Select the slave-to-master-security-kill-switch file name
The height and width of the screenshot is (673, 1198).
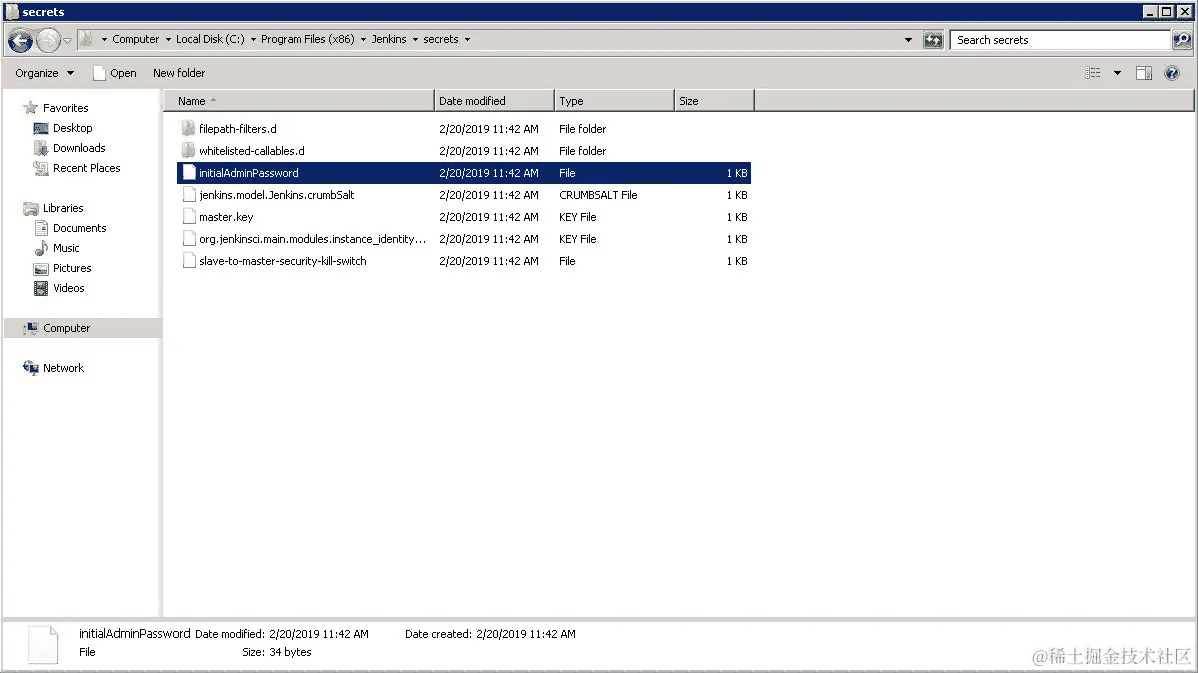point(283,261)
